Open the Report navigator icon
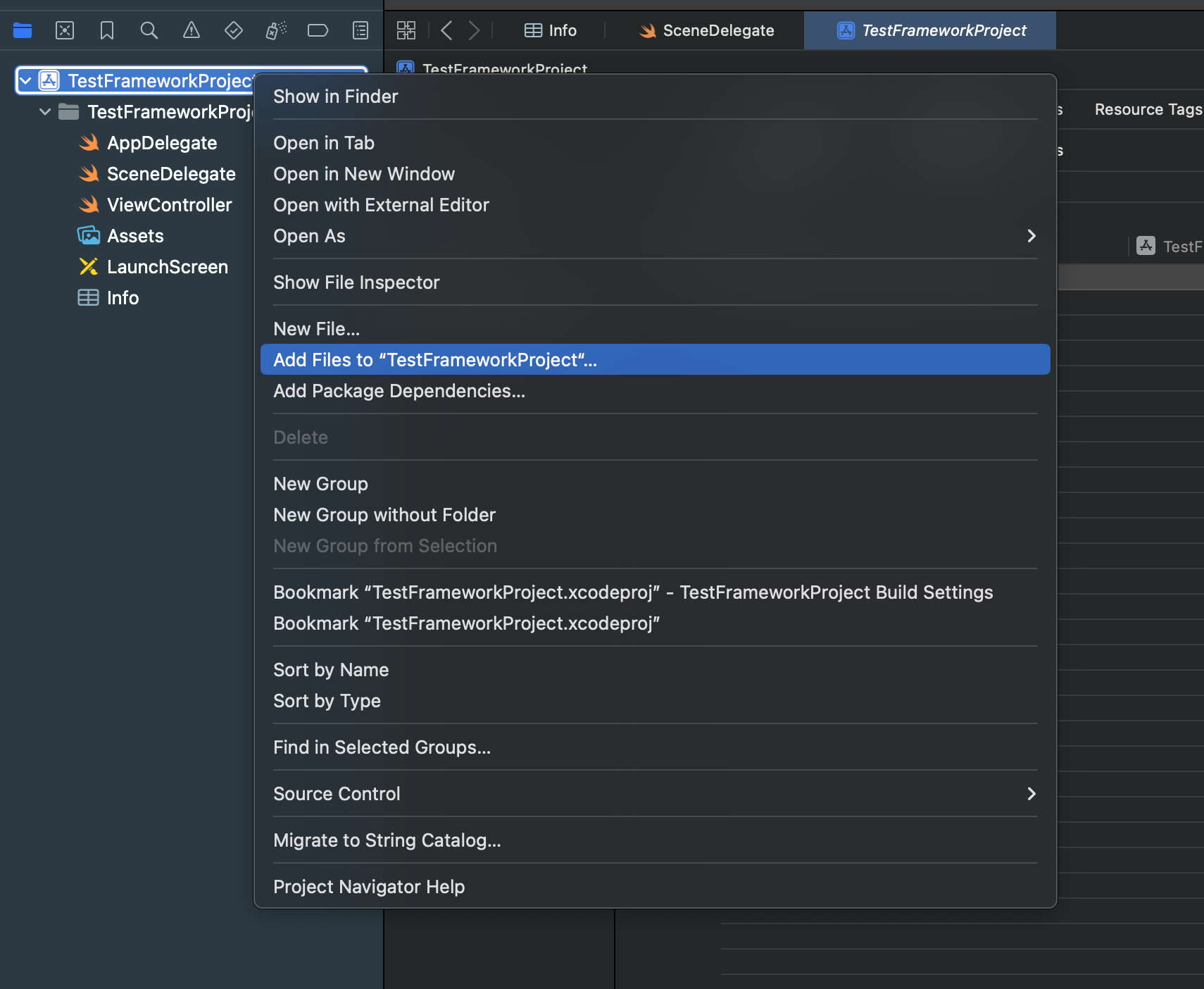The image size is (1204, 989). (360, 30)
